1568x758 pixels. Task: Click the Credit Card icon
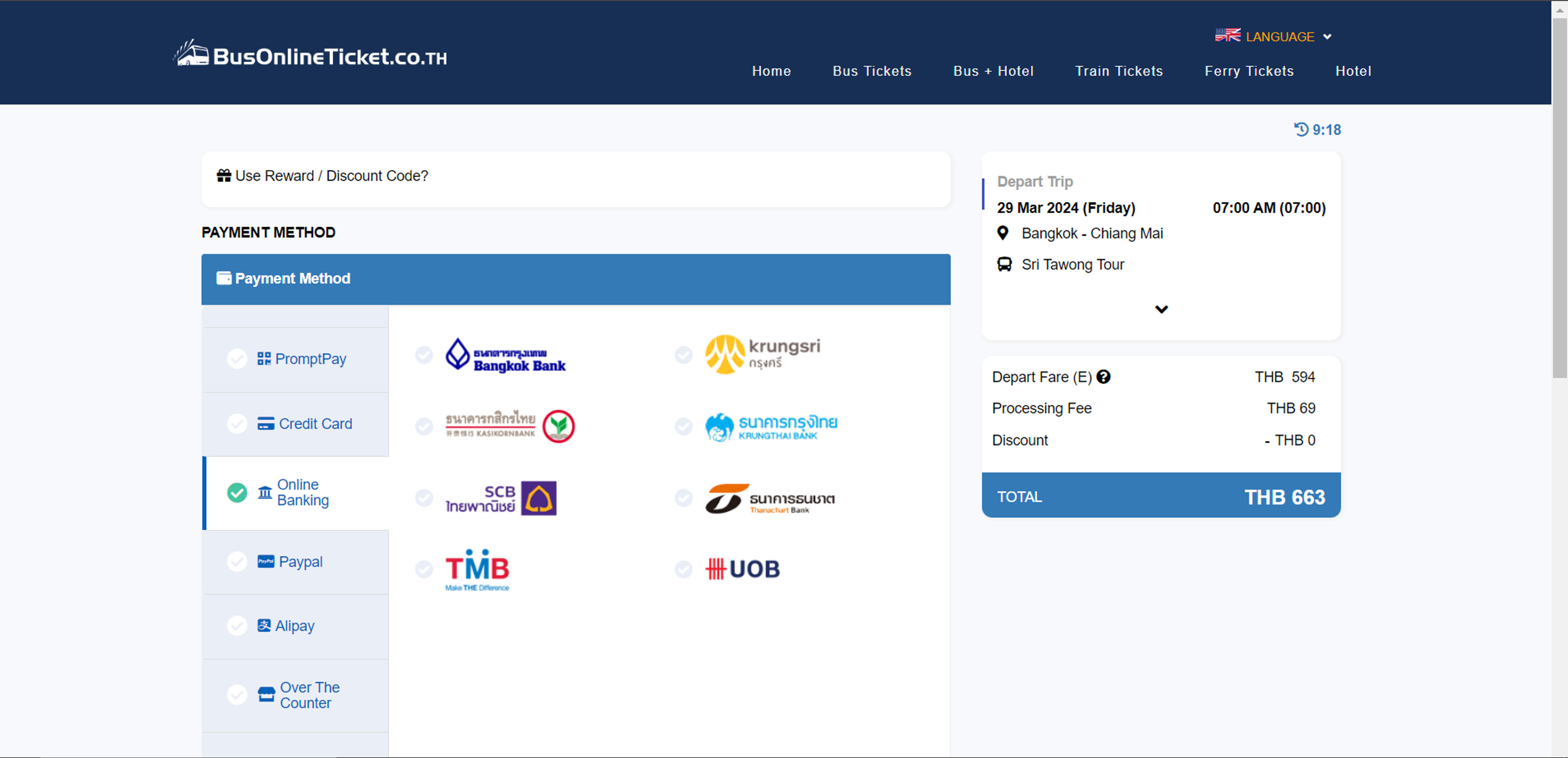(x=266, y=424)
